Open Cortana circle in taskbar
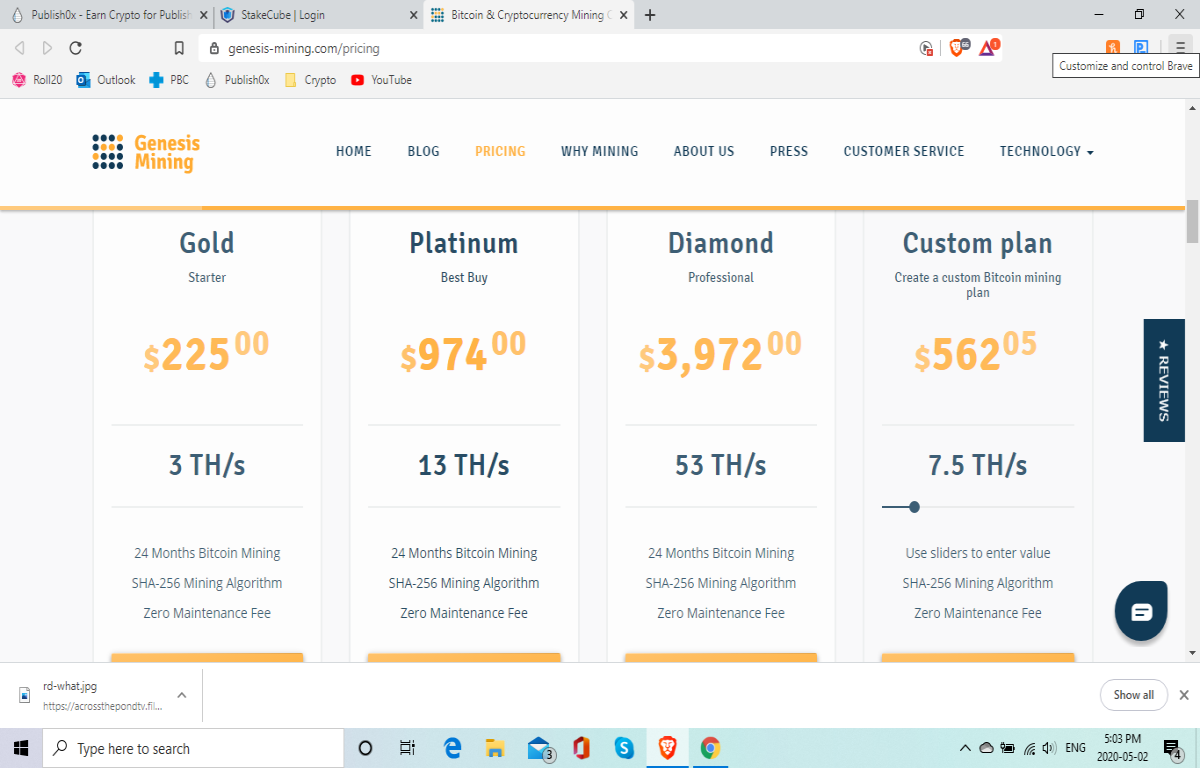Image resolution: width=1200 pixels, height=768 pixels. (365, 748)
